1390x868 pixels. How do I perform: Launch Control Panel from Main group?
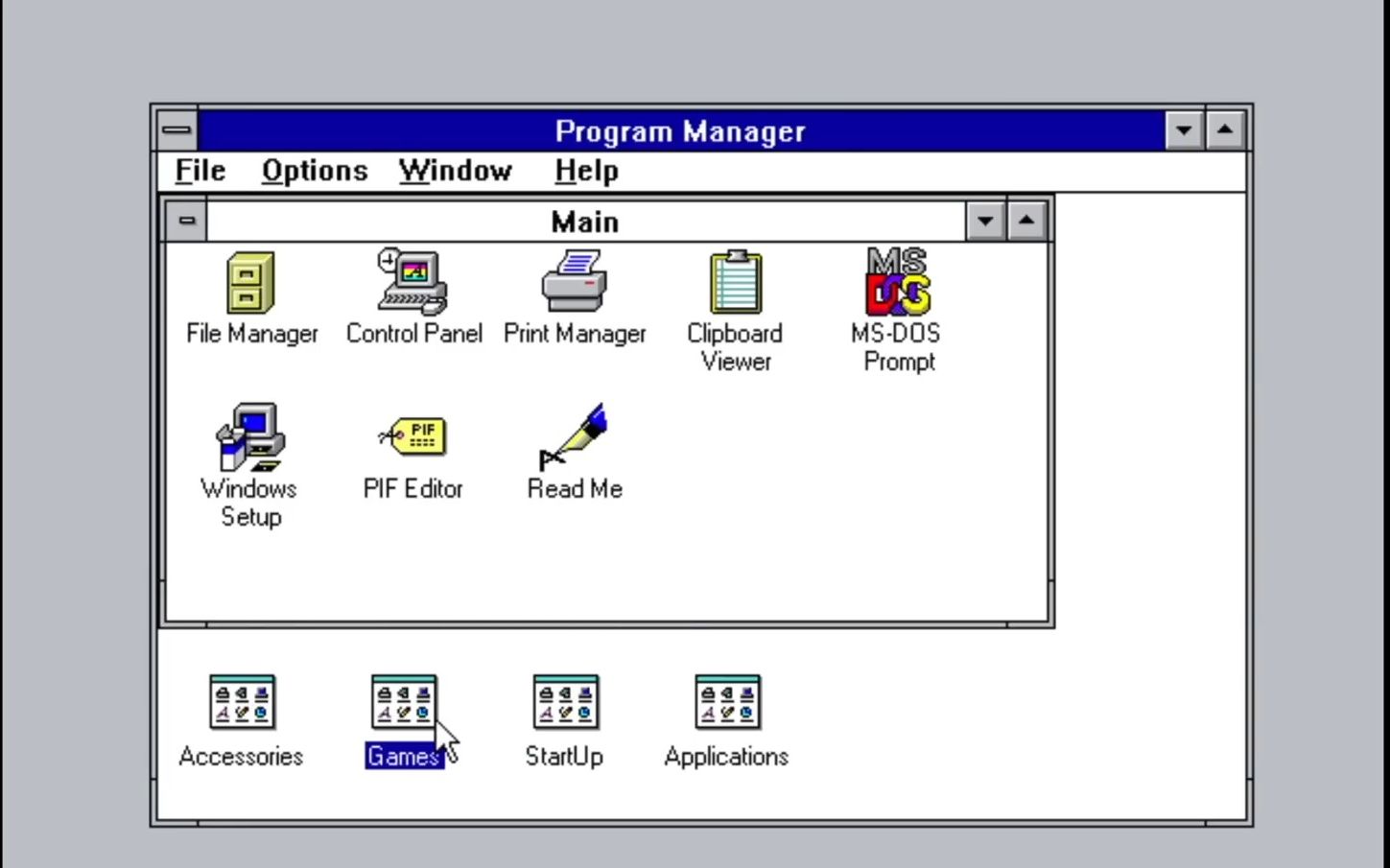[412, 283]
